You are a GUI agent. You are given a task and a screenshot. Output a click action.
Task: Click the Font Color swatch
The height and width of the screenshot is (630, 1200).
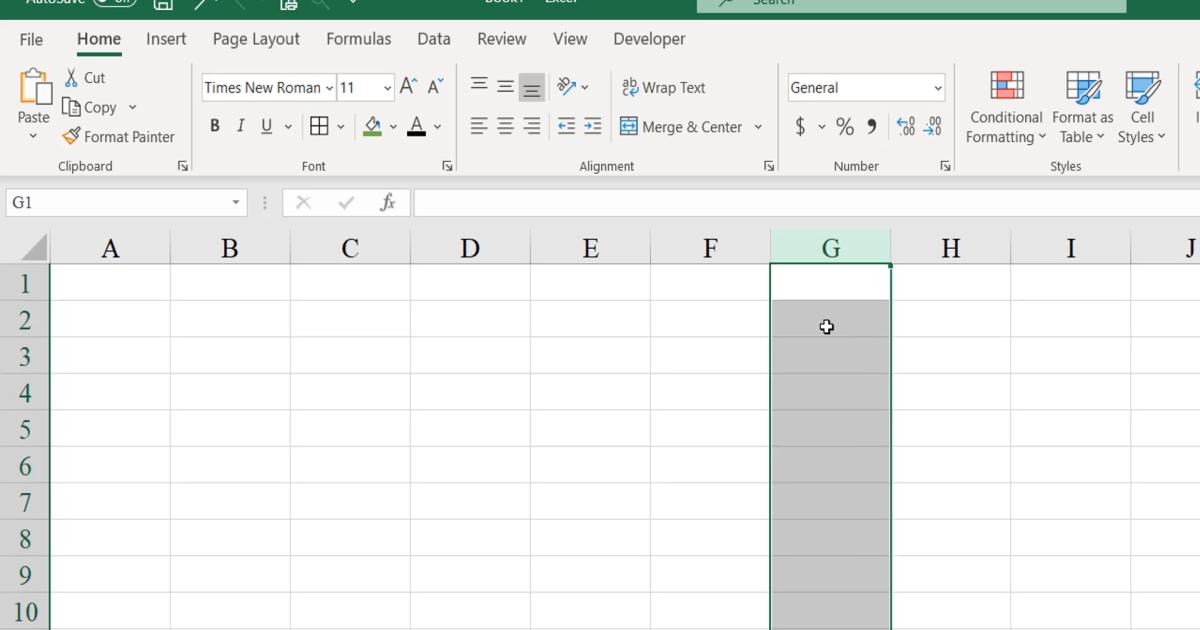point(417,126)
